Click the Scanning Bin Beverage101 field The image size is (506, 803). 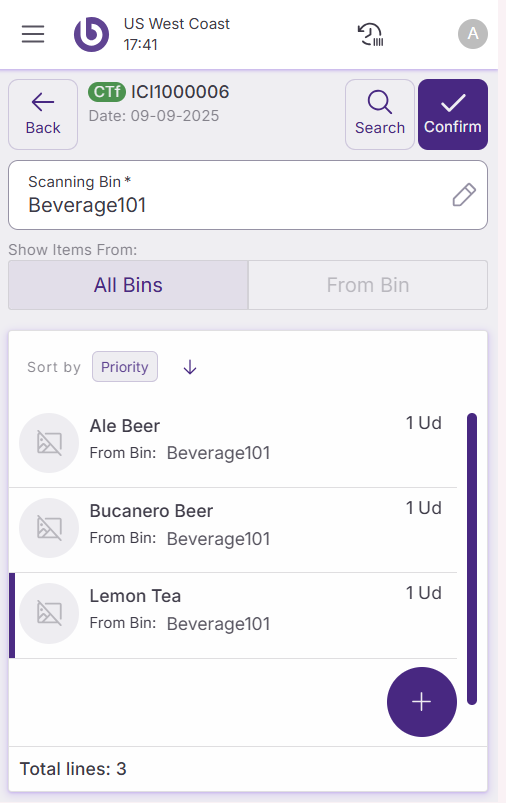click(248, 195)
